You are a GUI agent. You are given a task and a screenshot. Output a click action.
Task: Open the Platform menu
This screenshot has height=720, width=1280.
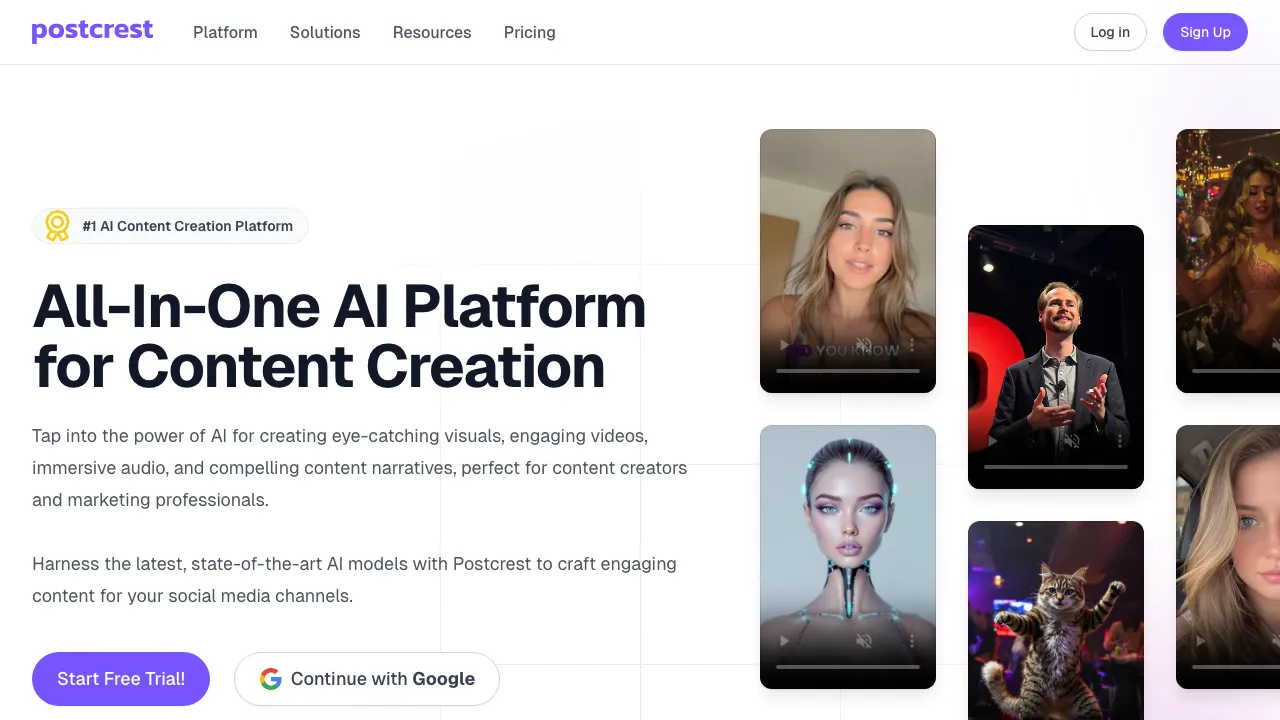[x=225, y=32]
